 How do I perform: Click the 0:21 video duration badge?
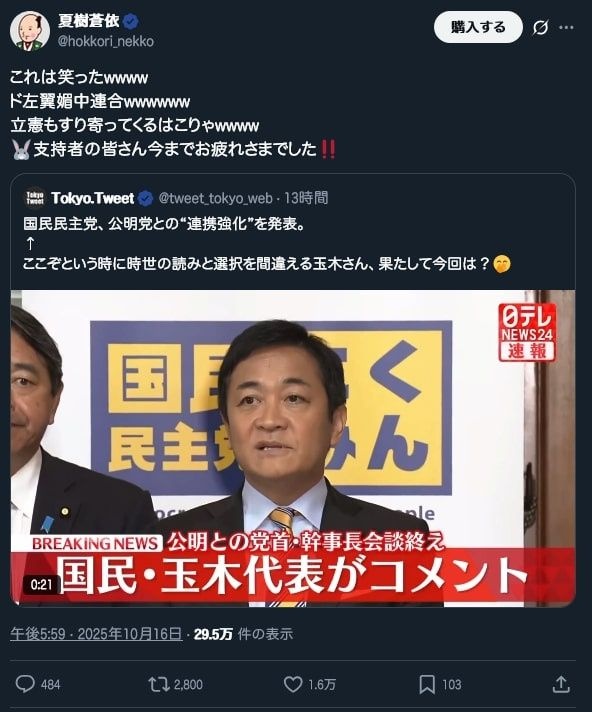pos(41,584)
